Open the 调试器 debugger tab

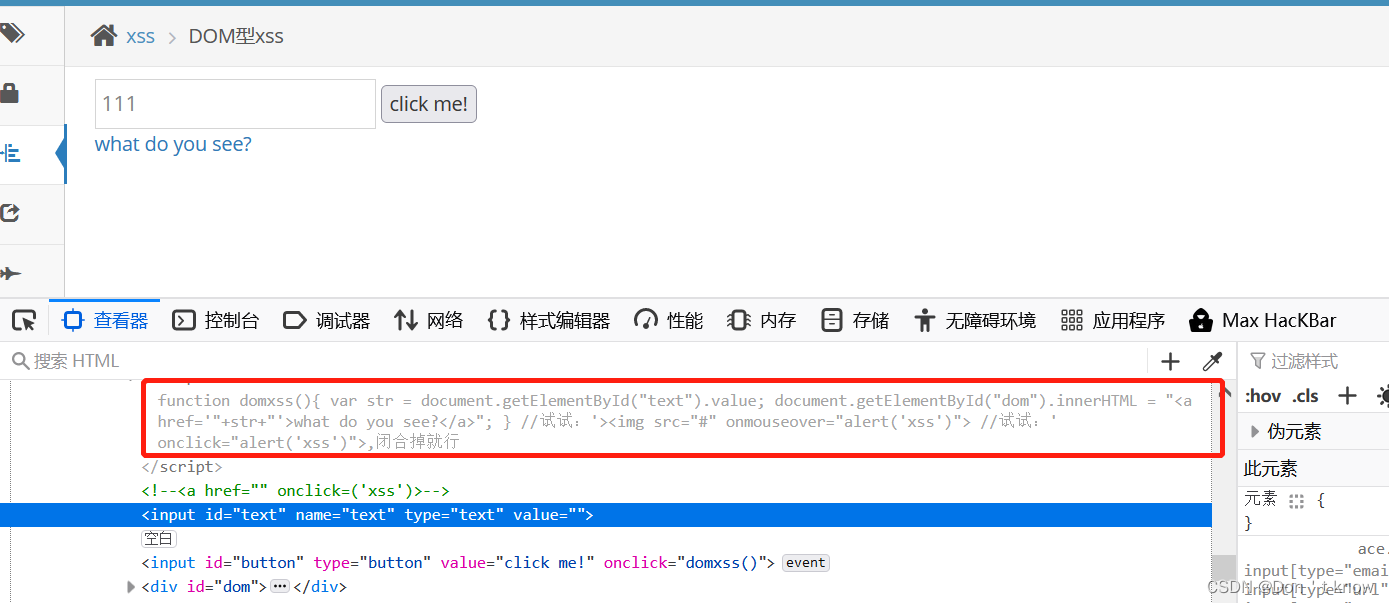pos(326,320)
